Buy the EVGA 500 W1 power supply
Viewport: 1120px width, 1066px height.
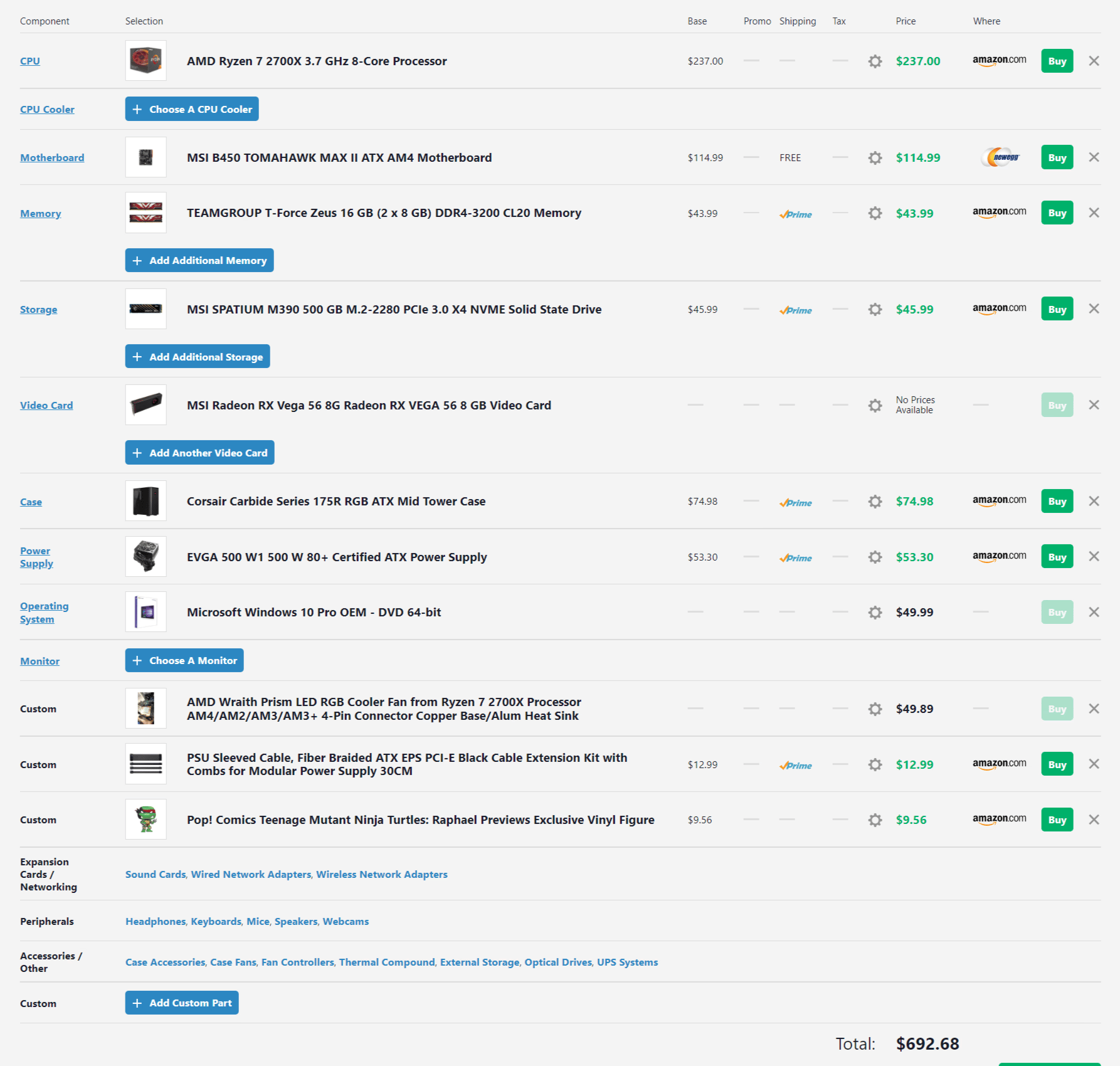(x=1057, y=557)
